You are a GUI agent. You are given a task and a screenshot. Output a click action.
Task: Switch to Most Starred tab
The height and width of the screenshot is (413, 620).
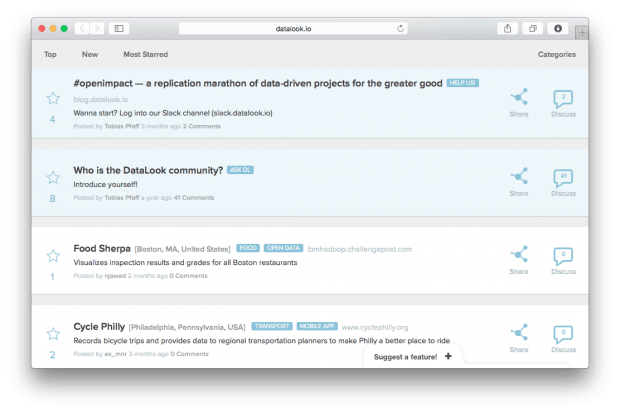coord(145,54)
